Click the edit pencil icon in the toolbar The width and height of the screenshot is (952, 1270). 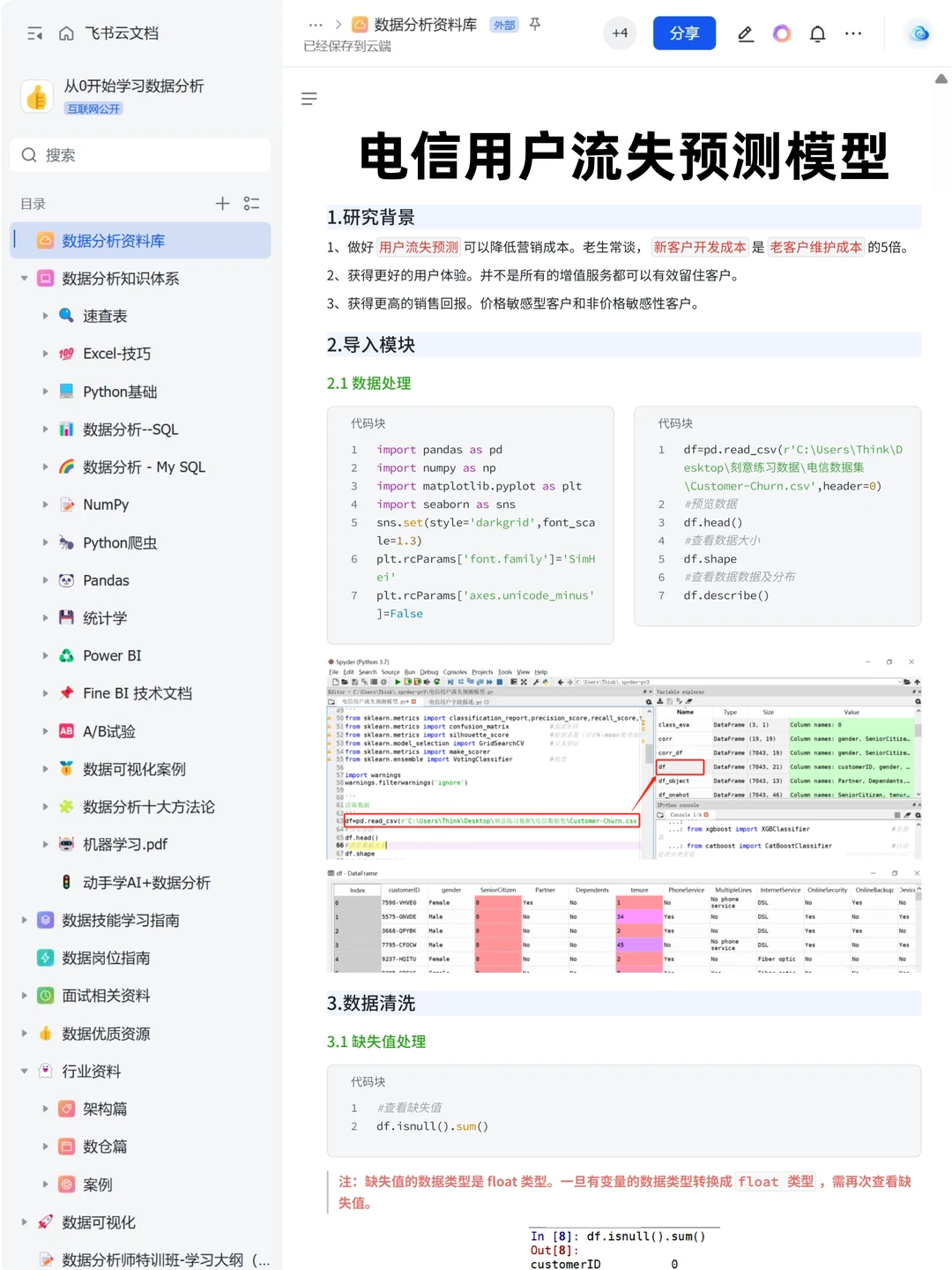pyautogui.click(x=746, y=34)
